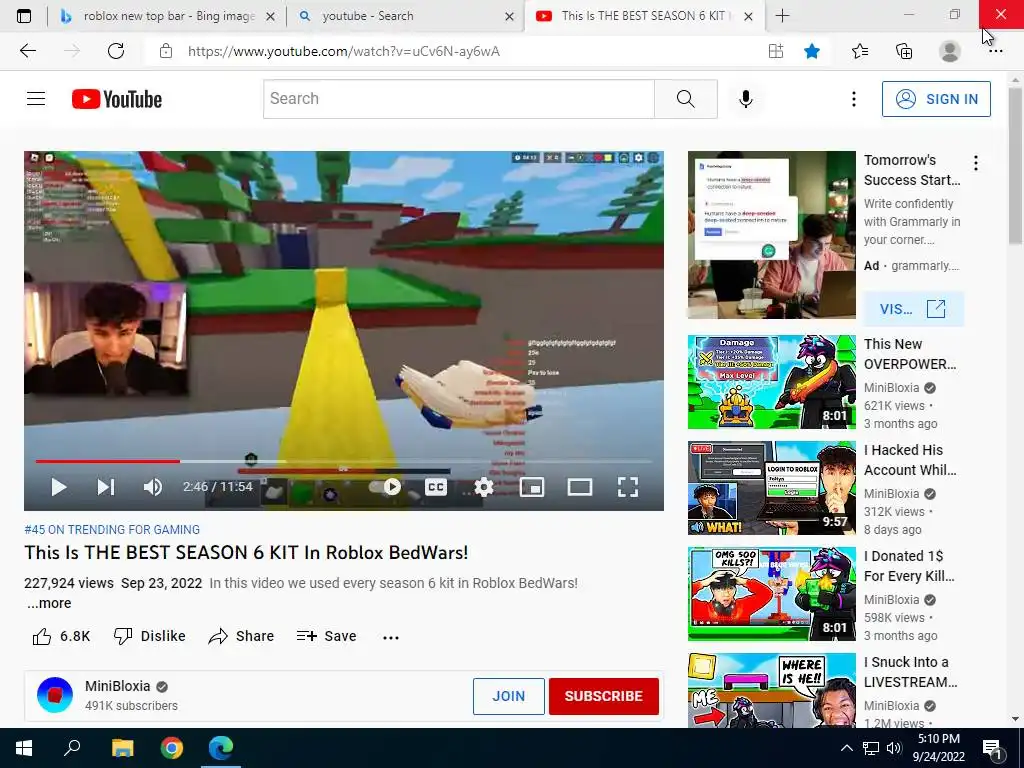Open the YouTube guide hamburger menu
This screenshot has width=1024, height=768.
(36, 99)
